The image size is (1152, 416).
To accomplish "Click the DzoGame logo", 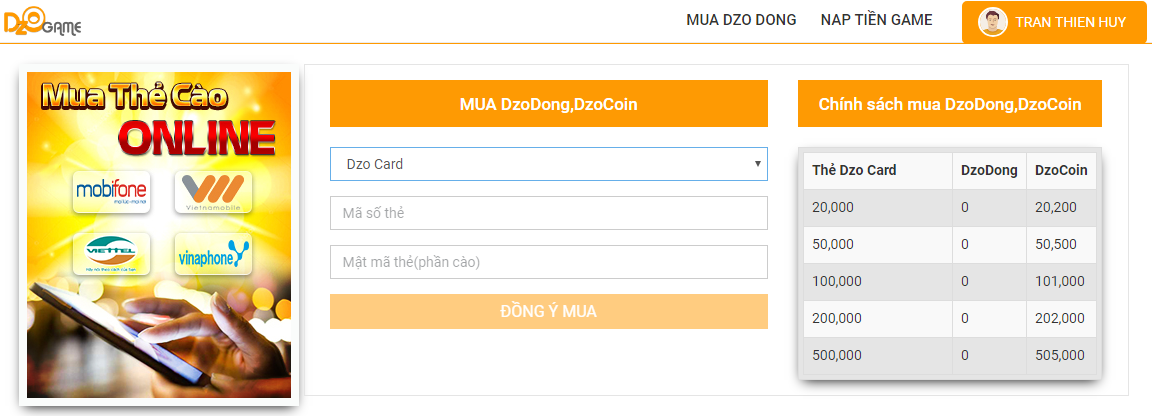I will [x=42, y=22].
